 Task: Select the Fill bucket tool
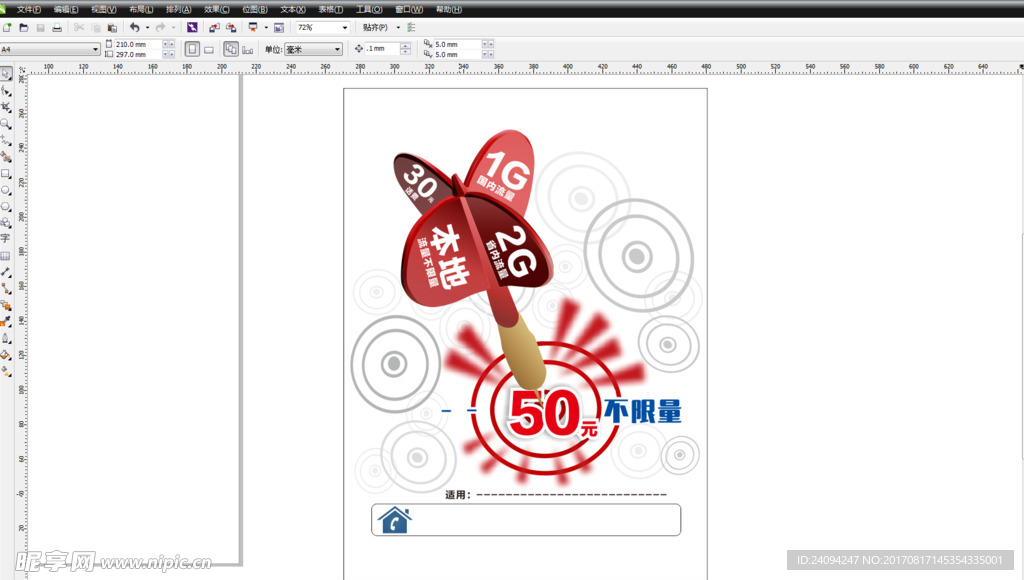tap(6, 355)
